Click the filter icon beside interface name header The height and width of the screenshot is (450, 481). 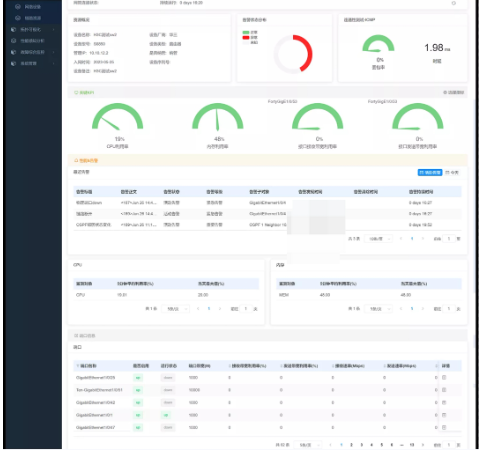[x=78, y=366]
